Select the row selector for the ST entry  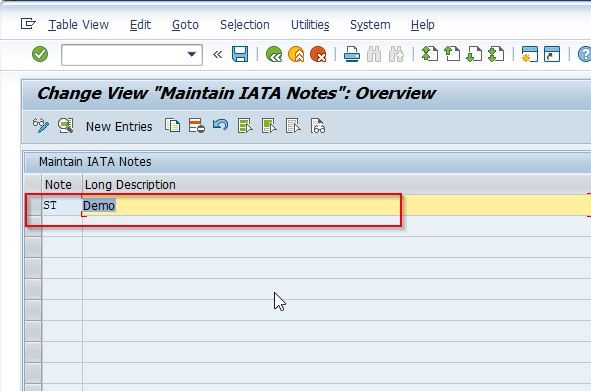click(x=33, y=205)
